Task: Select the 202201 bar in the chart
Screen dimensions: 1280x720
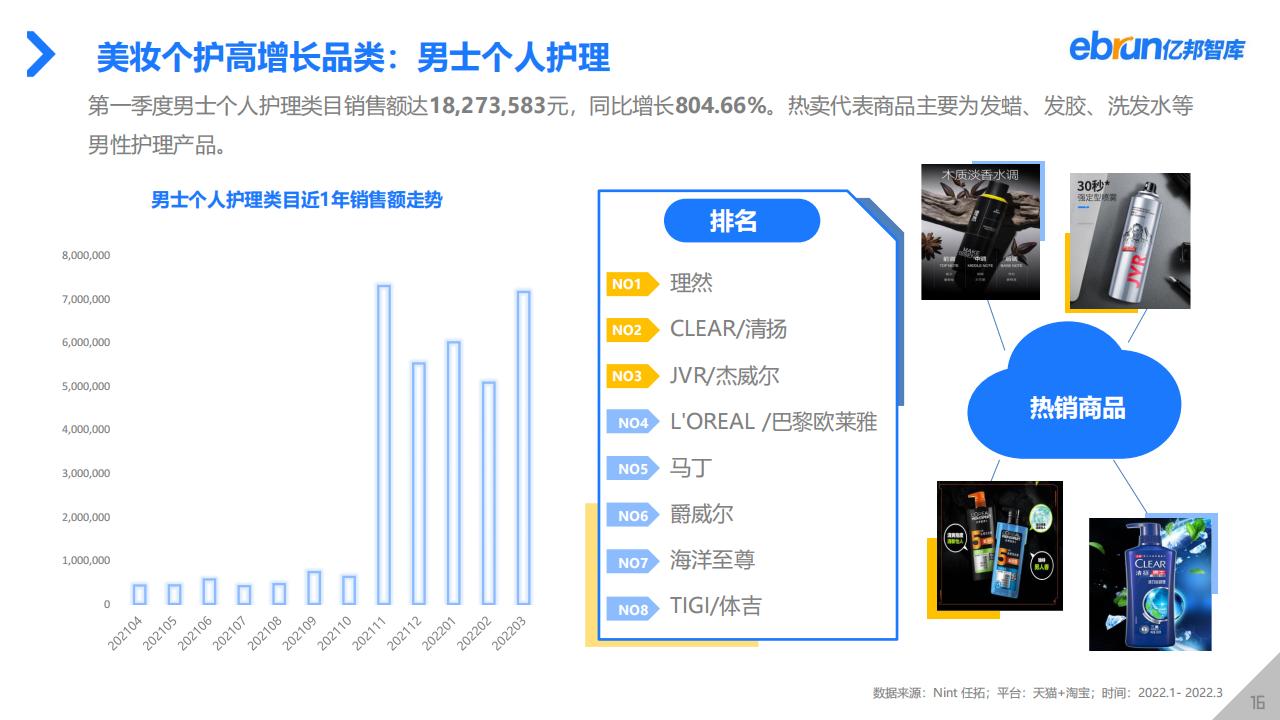Action: click(453, 473)
